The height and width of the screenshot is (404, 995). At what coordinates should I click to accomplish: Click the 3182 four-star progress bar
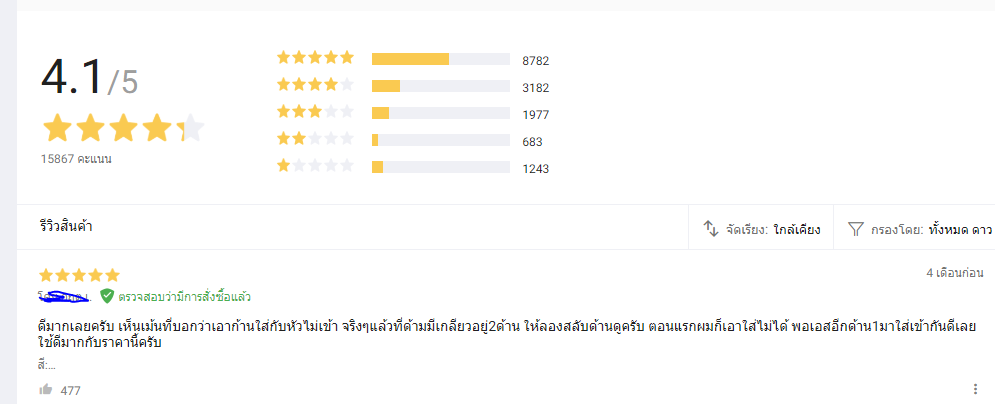(440, 87)
